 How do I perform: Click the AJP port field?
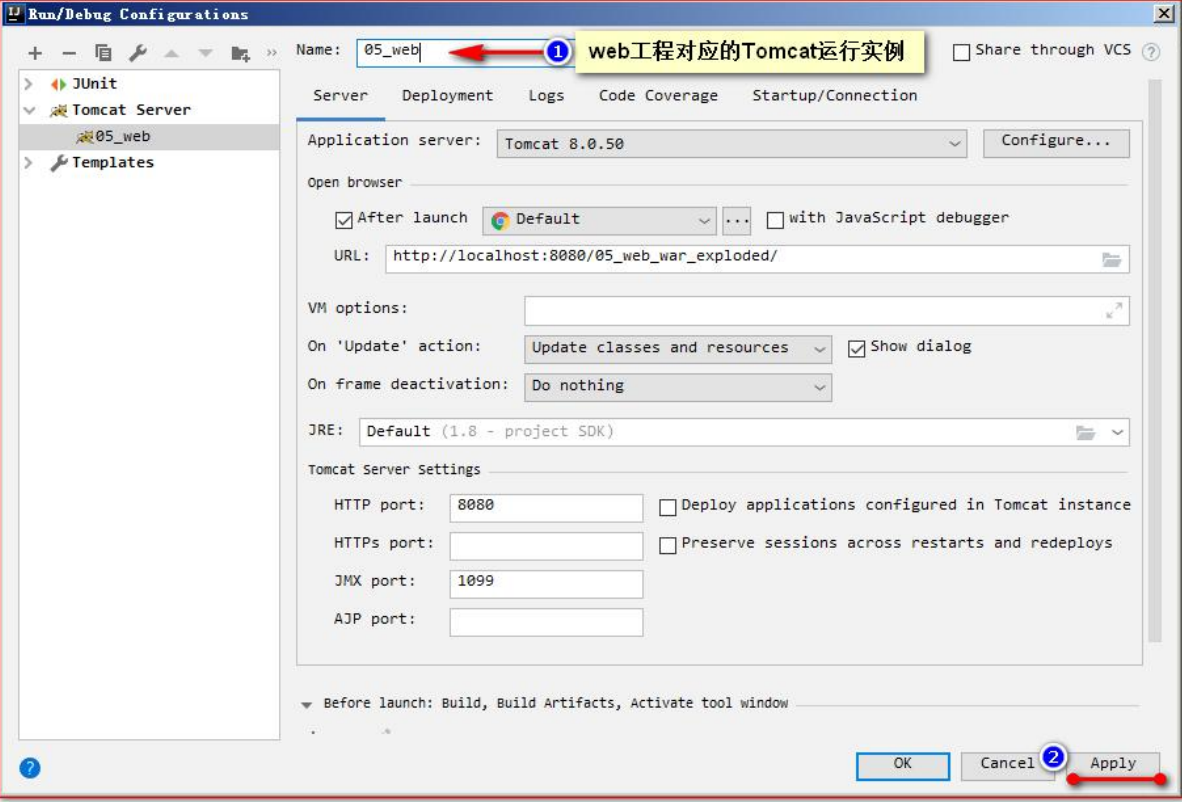546,622
